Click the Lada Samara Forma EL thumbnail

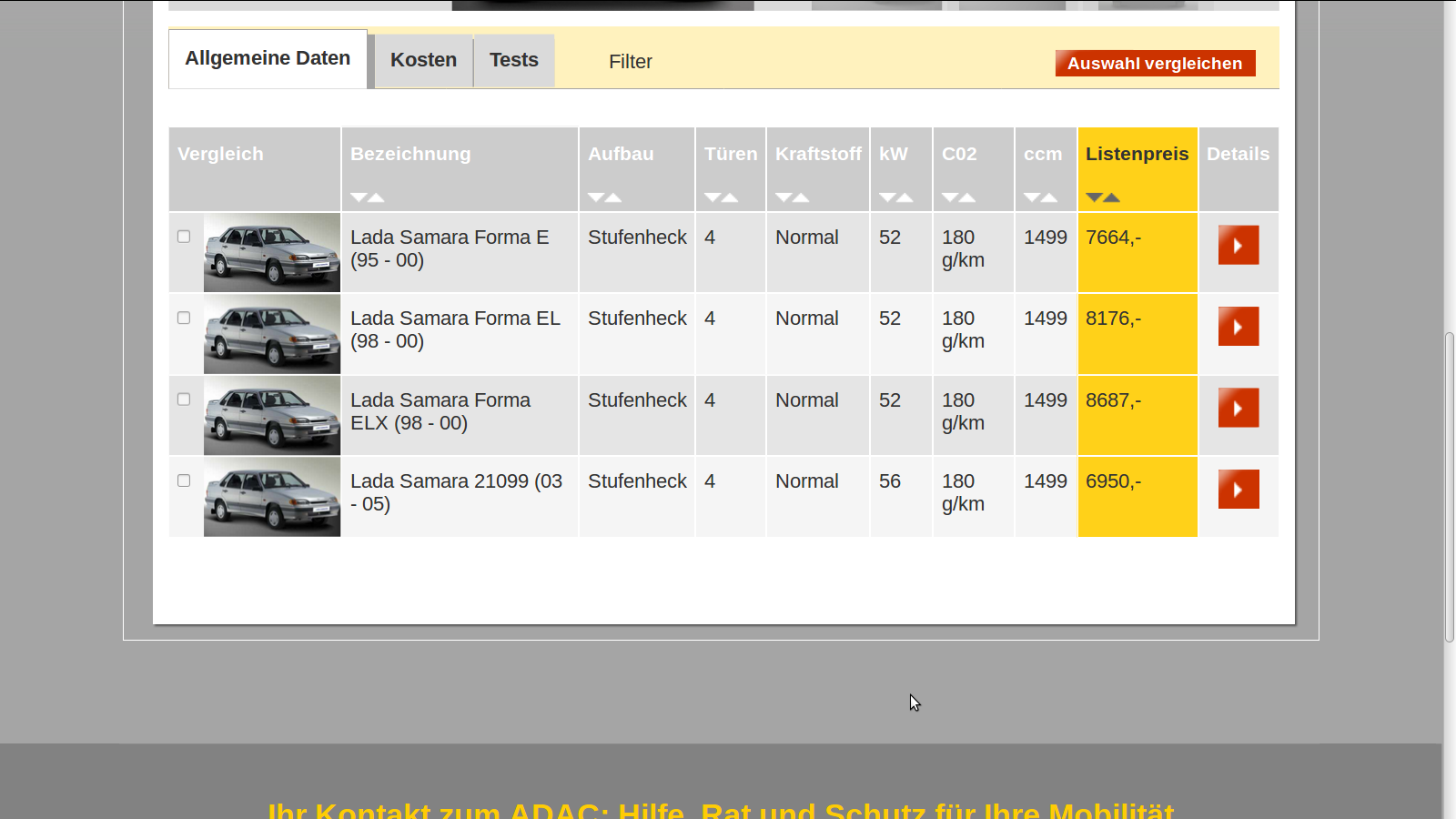coord(272,334)
